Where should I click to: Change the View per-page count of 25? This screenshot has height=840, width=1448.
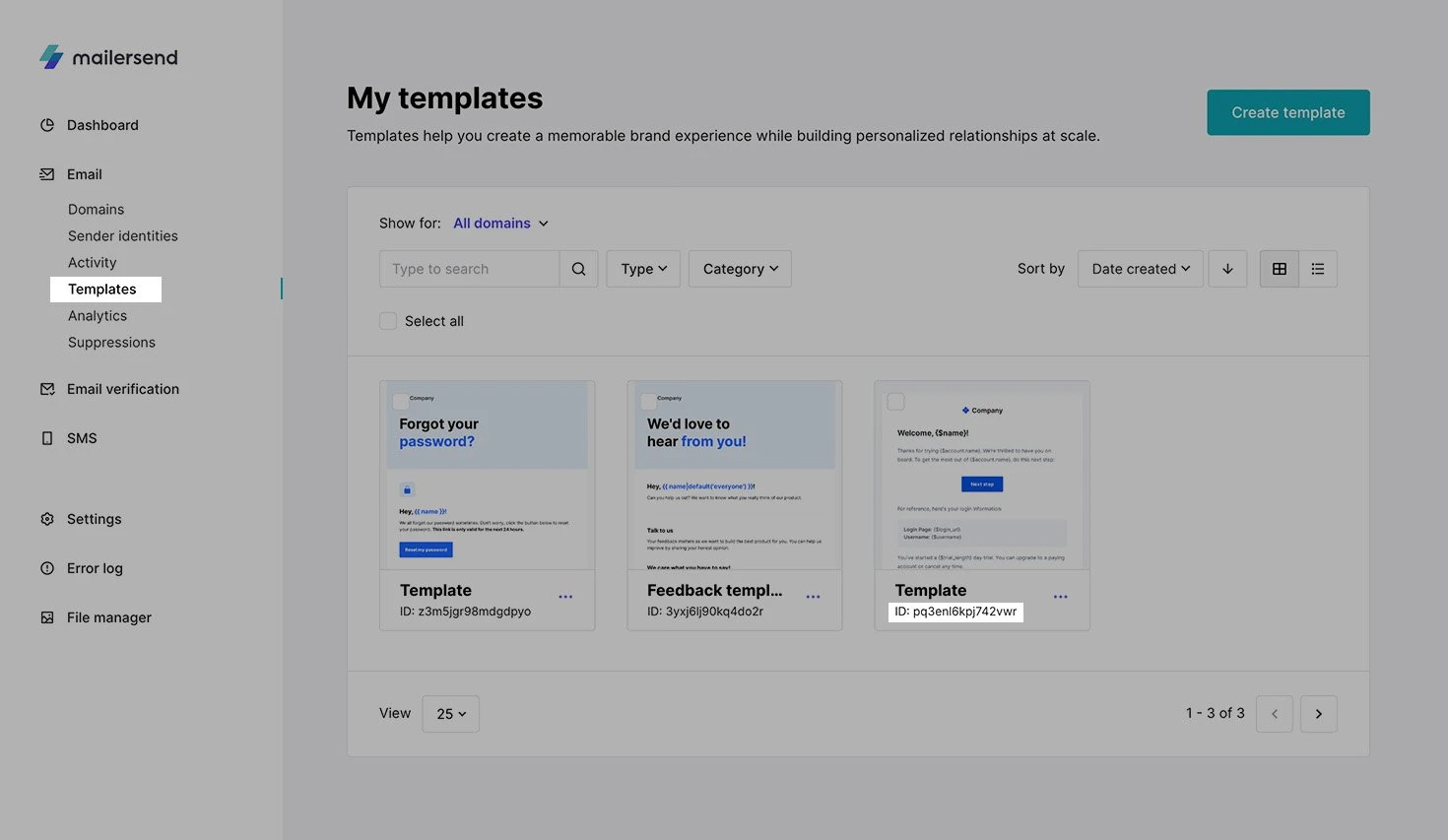click(x=450, y=714)
